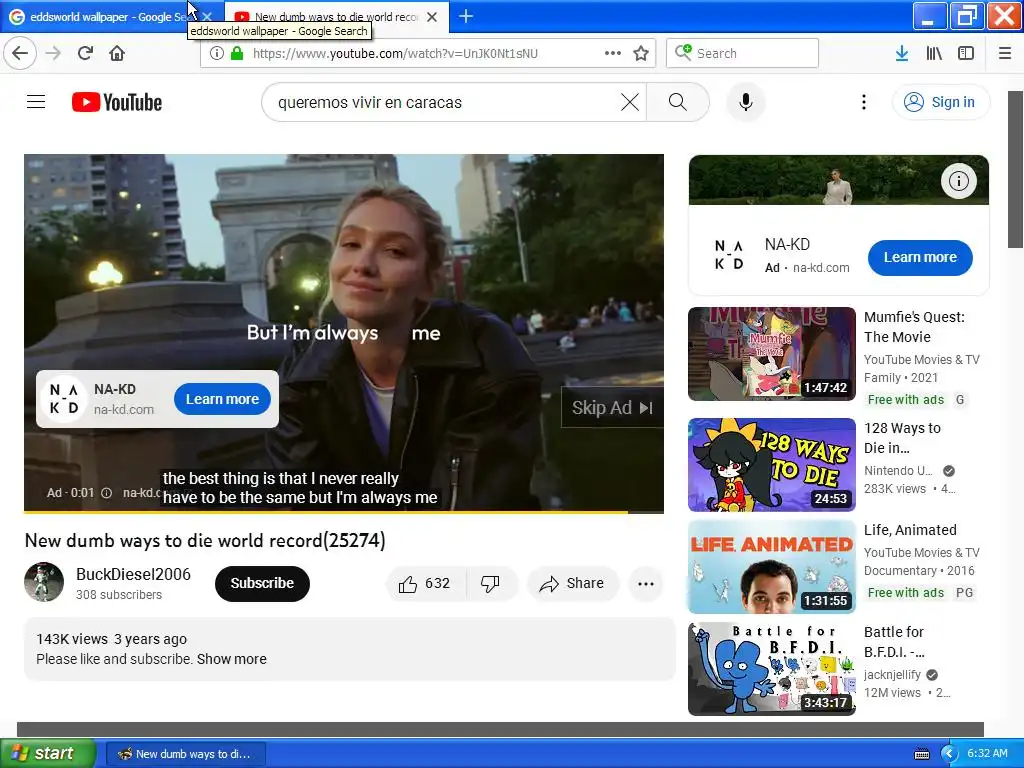Click the New dumb ways taskbar button
This screenshot has height=768, width=1024.
(185, 754)
